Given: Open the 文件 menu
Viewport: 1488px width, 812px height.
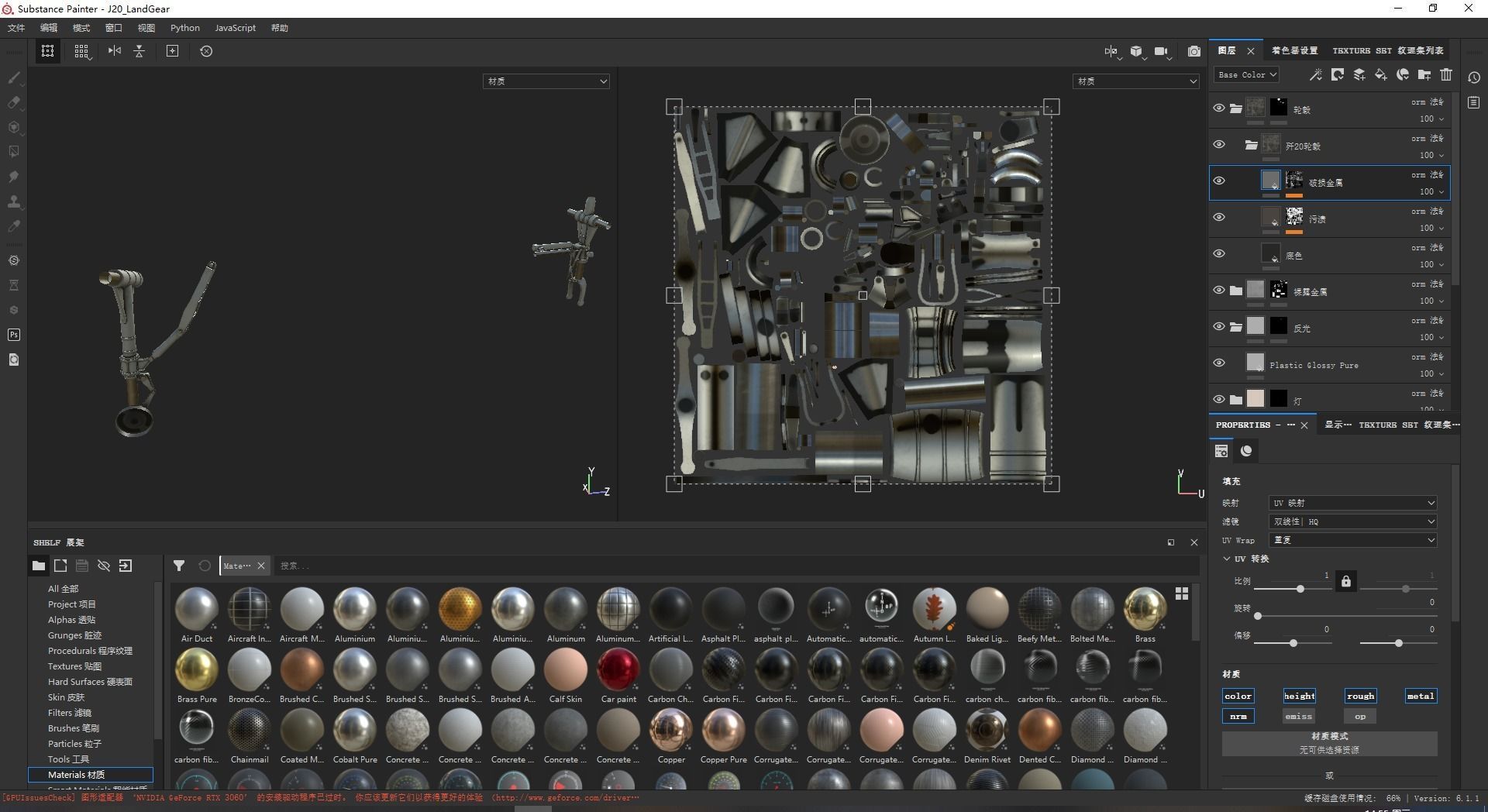Looking at the screenshot, I should [x=16, y=28].
